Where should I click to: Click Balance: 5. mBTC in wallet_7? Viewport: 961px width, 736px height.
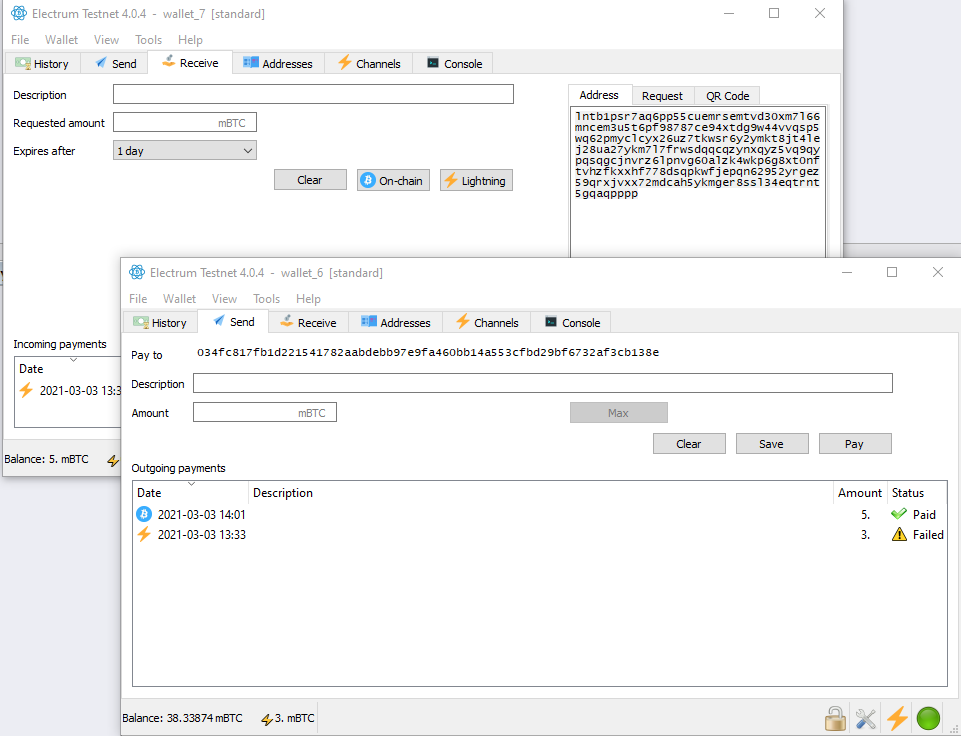point(46,459)
